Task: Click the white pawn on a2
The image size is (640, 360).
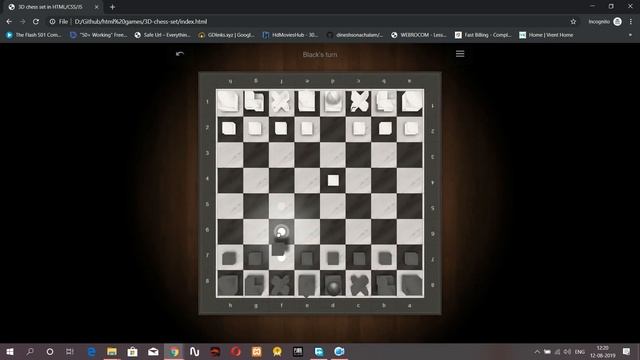Action: 411,128
